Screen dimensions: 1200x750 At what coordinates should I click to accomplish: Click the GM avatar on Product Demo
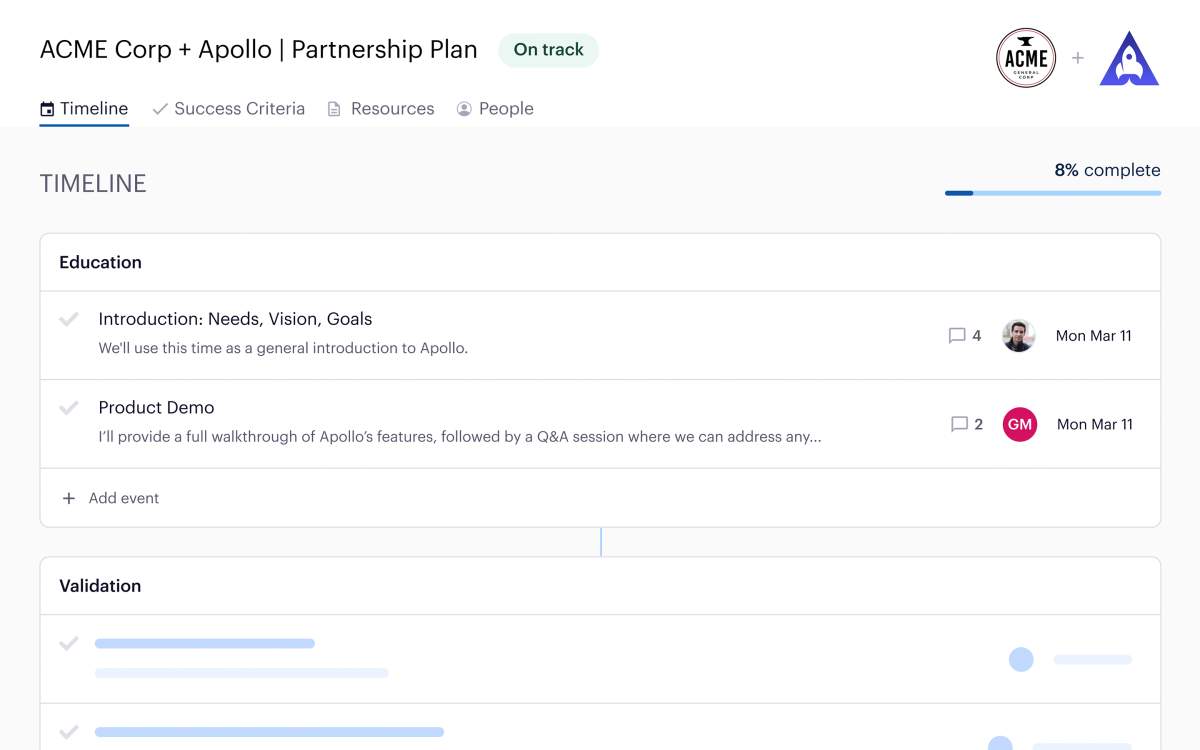coord(1019,424)
